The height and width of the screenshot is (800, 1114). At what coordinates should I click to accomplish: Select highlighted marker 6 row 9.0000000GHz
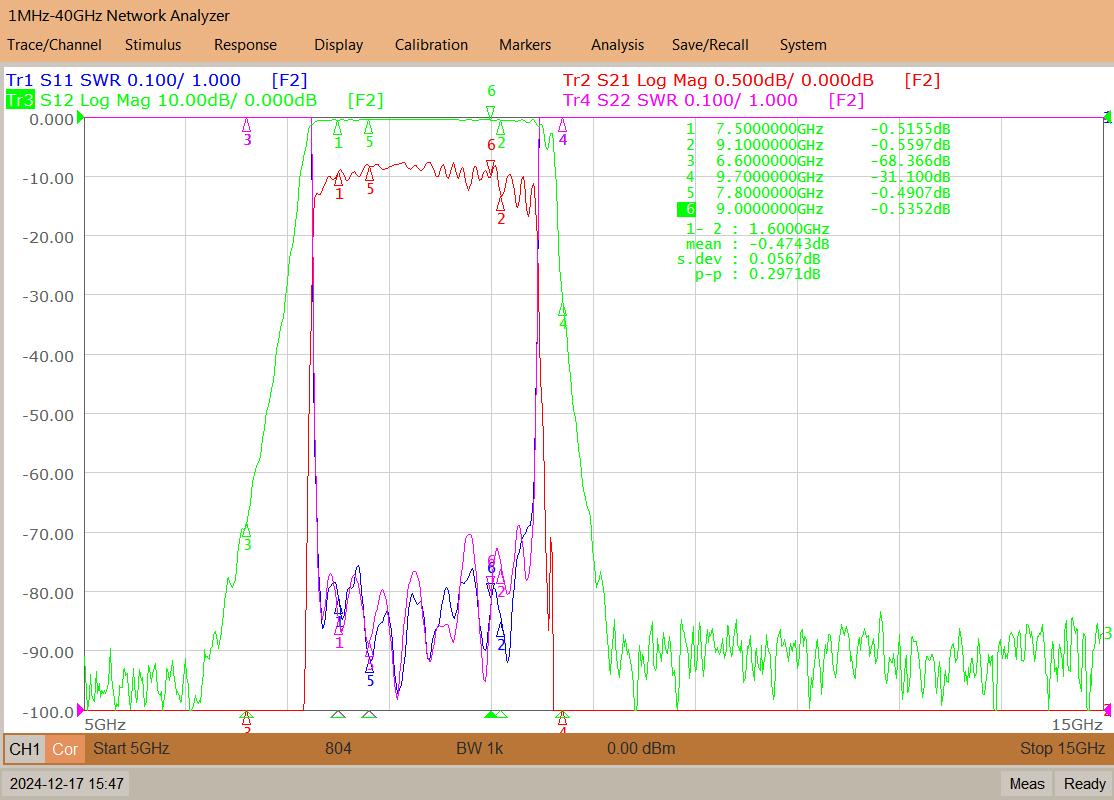(814, 209)
